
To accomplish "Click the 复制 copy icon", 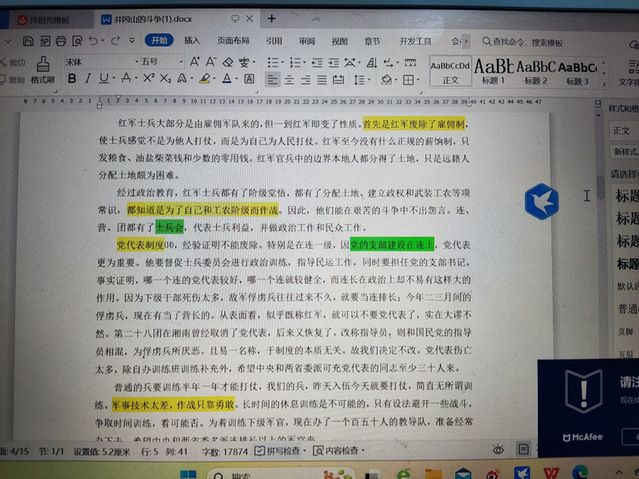I will pyautogui.click(x=14, y=79).
